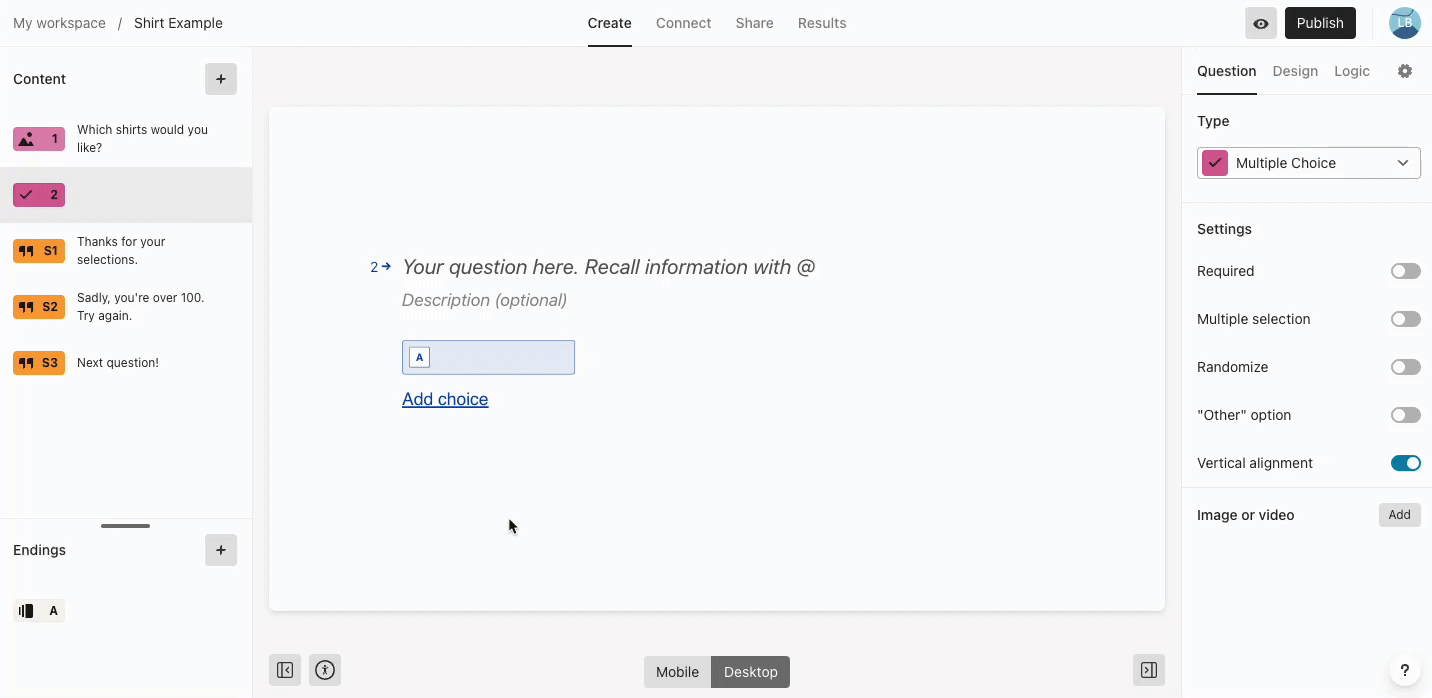Viewport: 1432px width, 698px height.
Task: Click the Publish button
Action: pos(1320,23)
